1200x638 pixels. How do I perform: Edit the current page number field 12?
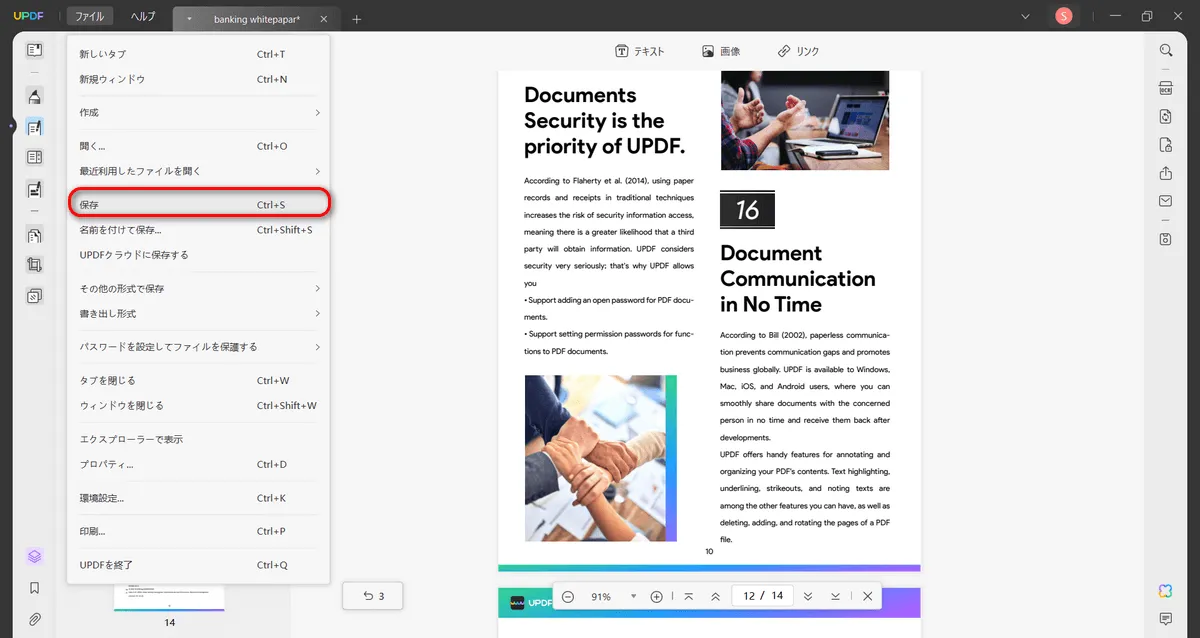click(x=749, y=596)
